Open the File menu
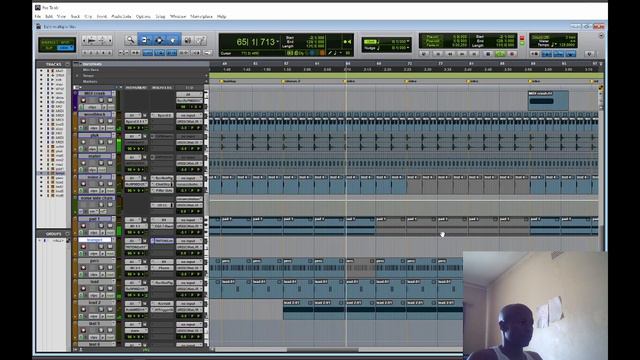The height and width of the screenshot is (360, 640). [x=38, y=16]
